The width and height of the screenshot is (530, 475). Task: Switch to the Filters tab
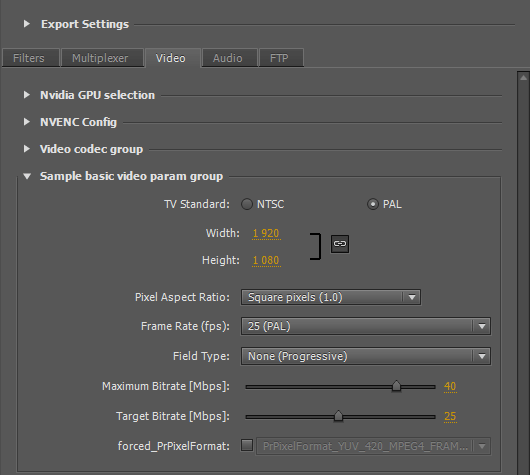(x=30, y=58)
